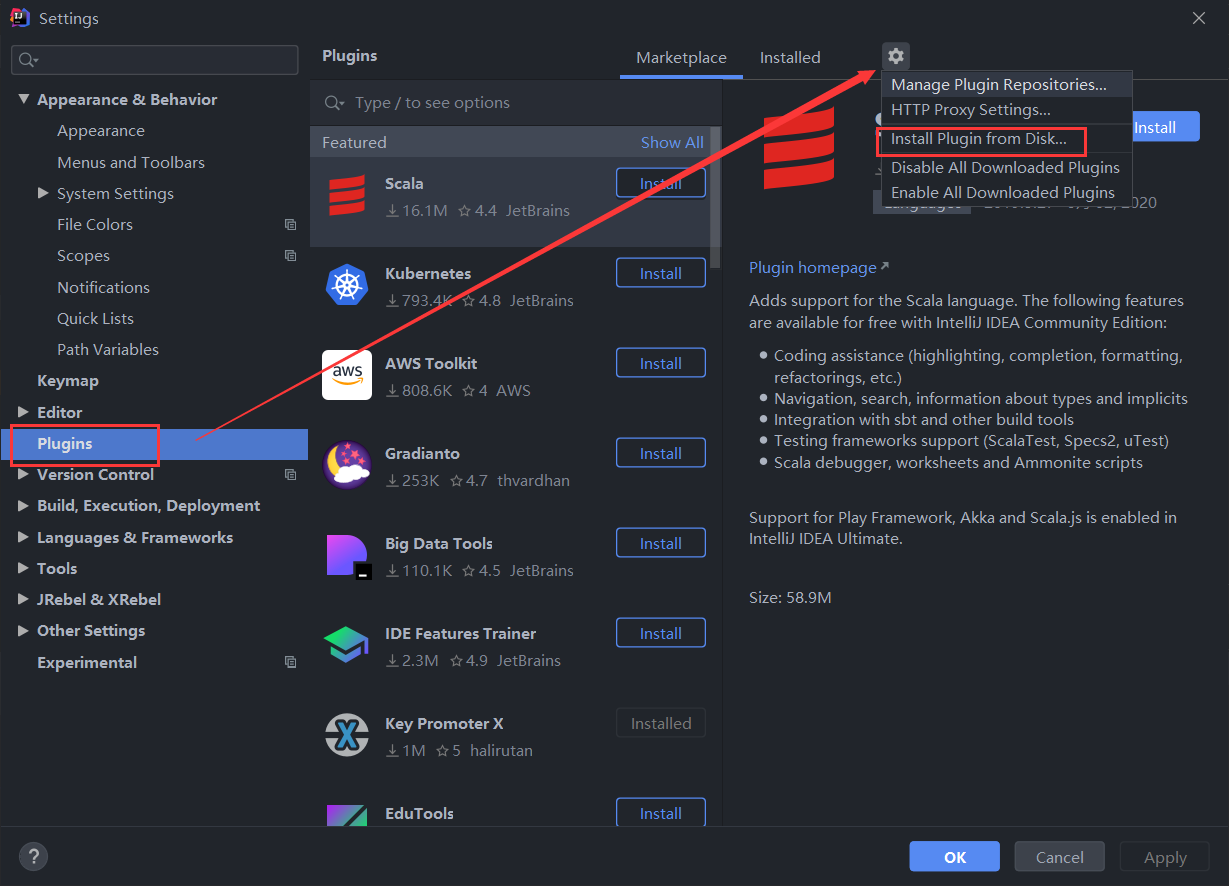The image size is (1229, 886).
Task: Select Scopes settings item
Action: point(83,256)
